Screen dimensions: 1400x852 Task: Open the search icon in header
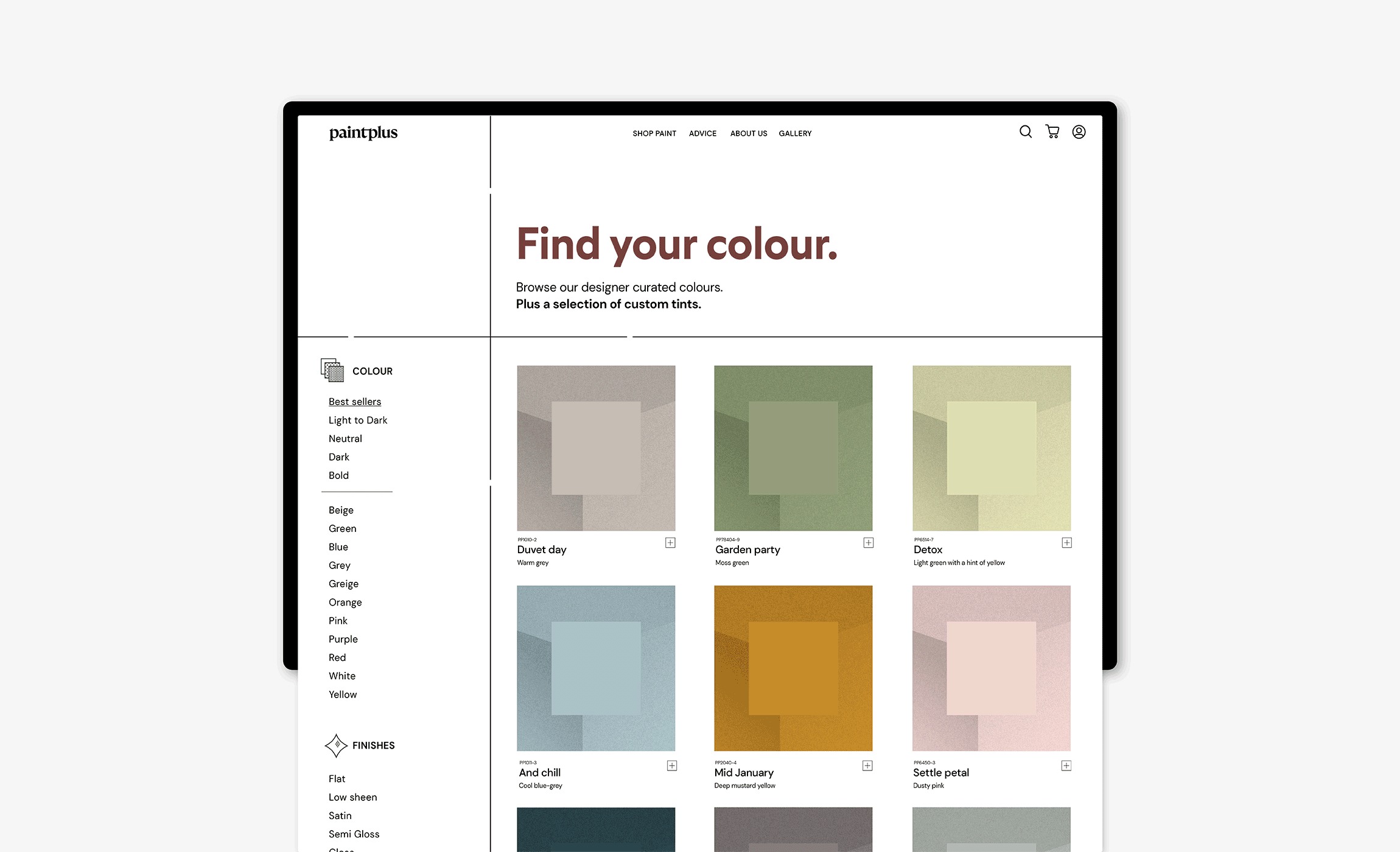pyautogui.click(x=1026, y=132)
